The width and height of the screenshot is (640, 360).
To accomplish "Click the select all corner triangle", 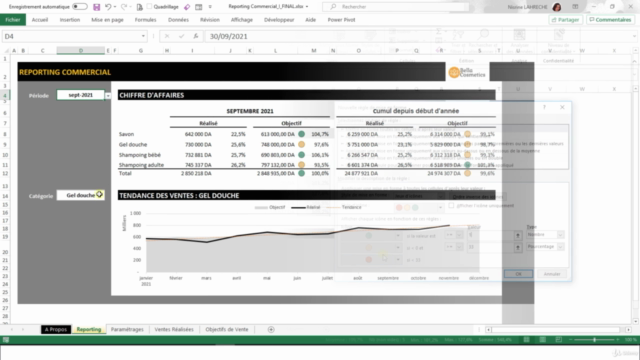I will click(6, 51).
